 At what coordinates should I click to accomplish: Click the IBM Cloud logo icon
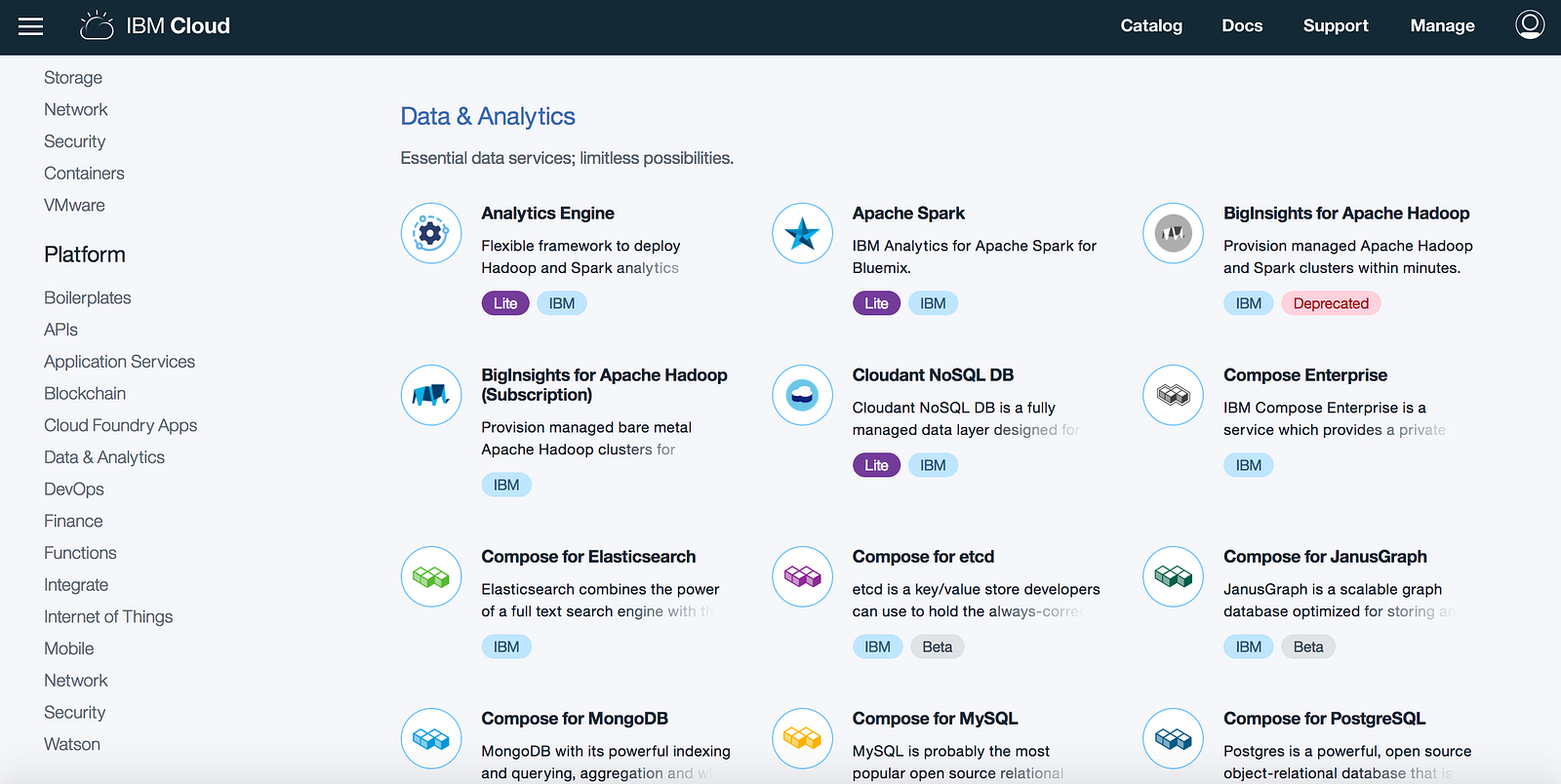pyautogui.click(x=97, y=25)
